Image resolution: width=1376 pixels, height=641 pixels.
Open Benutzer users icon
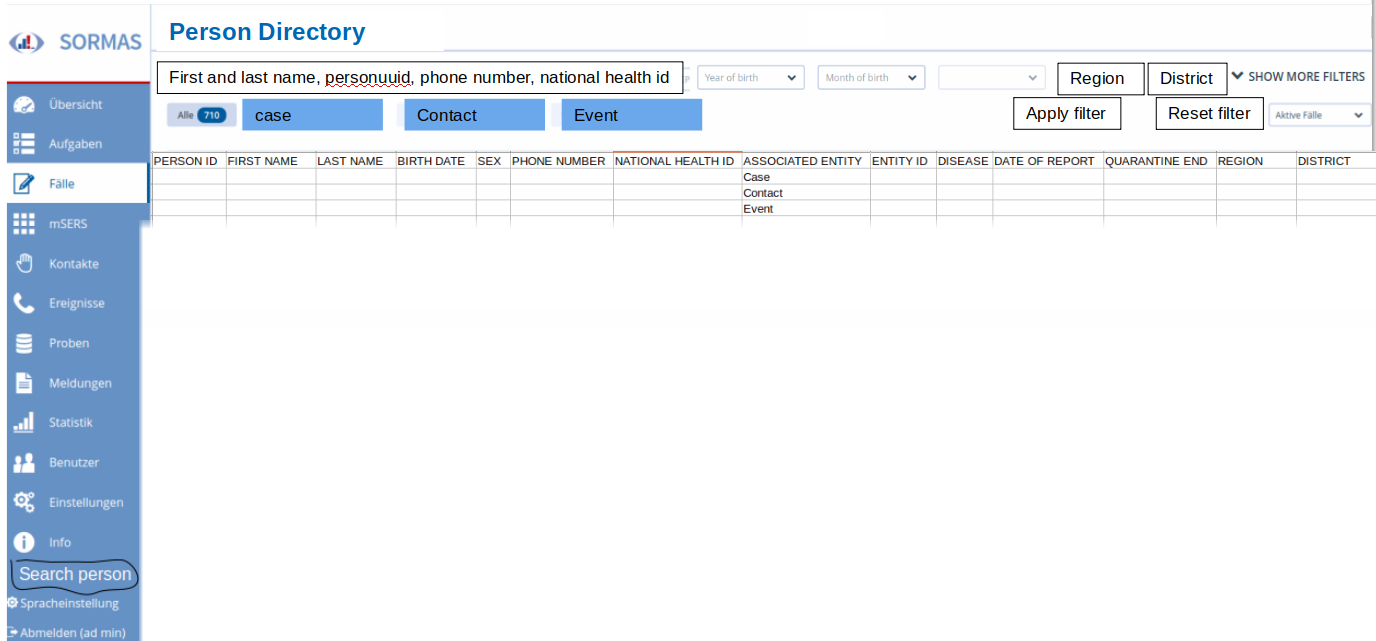click(x=25, y=462)
